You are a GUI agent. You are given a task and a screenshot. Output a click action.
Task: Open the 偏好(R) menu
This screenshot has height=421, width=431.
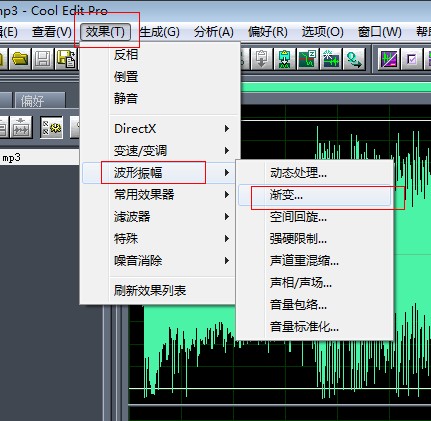click(x=268, y=32)
